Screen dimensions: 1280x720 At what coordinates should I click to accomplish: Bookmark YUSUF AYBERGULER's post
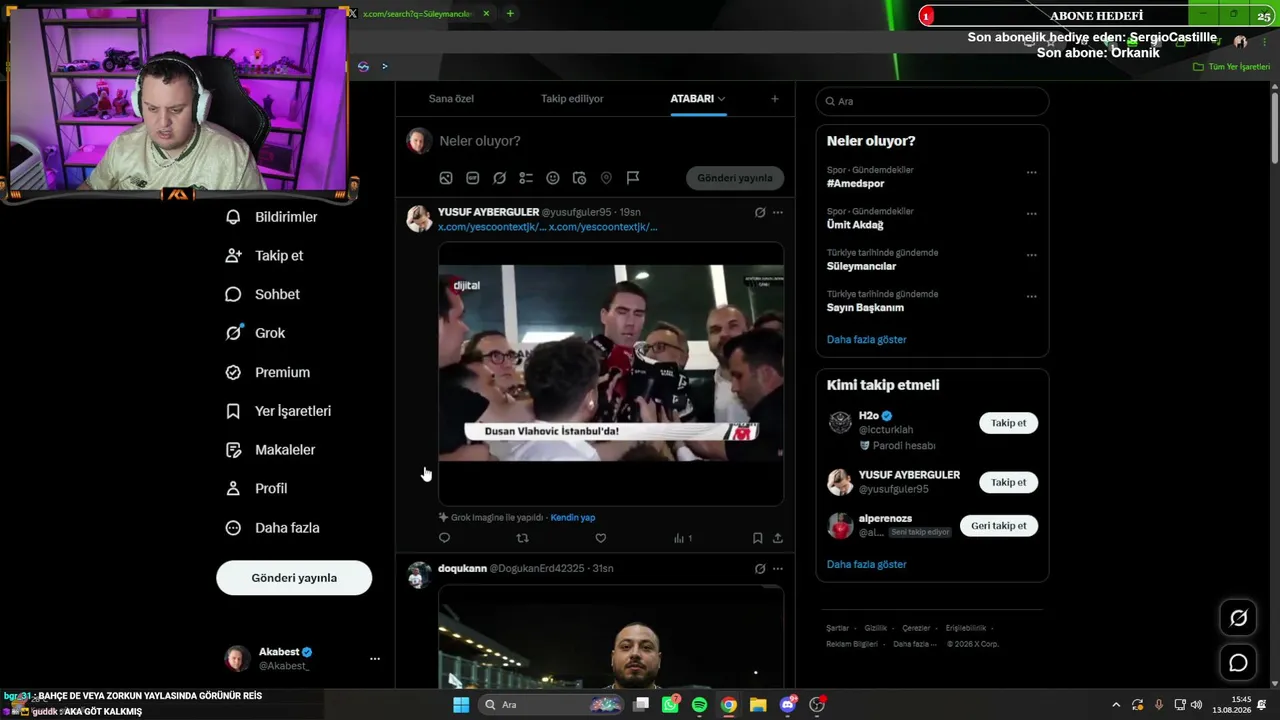click(x=757, y=538)
